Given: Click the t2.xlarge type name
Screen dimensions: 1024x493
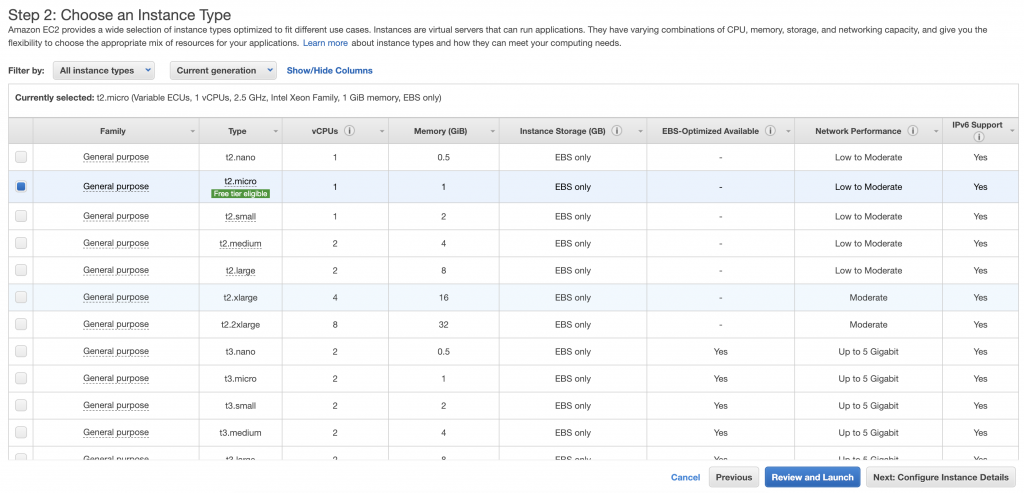Looking at the screenshot, I should tap(240, 298).
